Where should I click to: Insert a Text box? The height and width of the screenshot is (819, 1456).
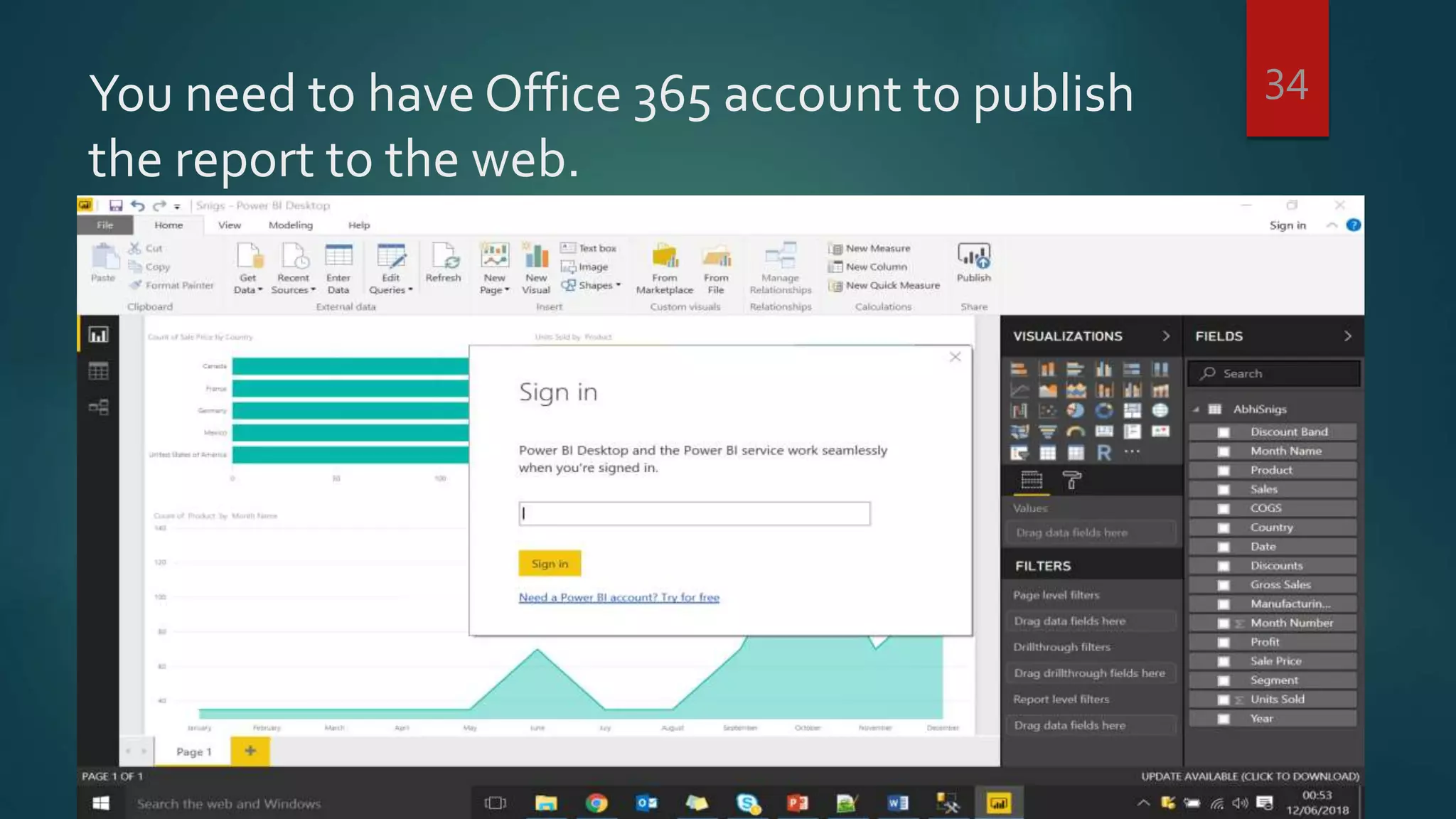coord(589,248)
